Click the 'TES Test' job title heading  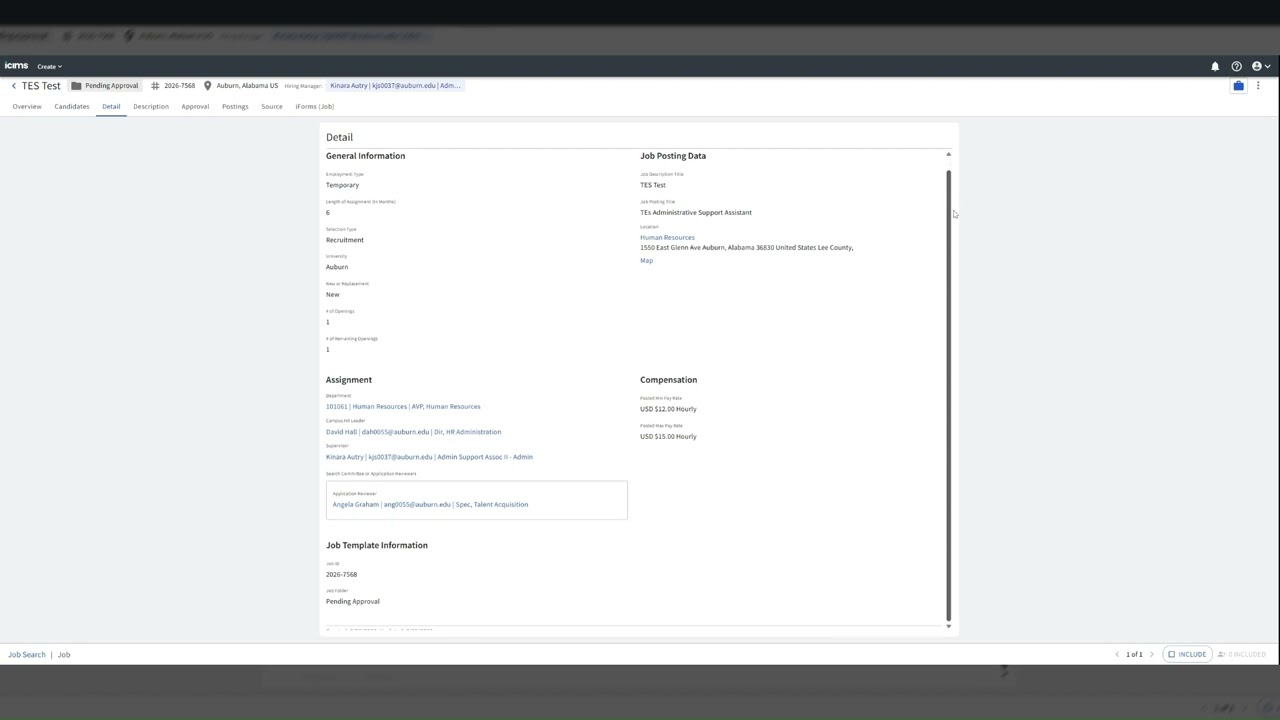coord(41,86)
